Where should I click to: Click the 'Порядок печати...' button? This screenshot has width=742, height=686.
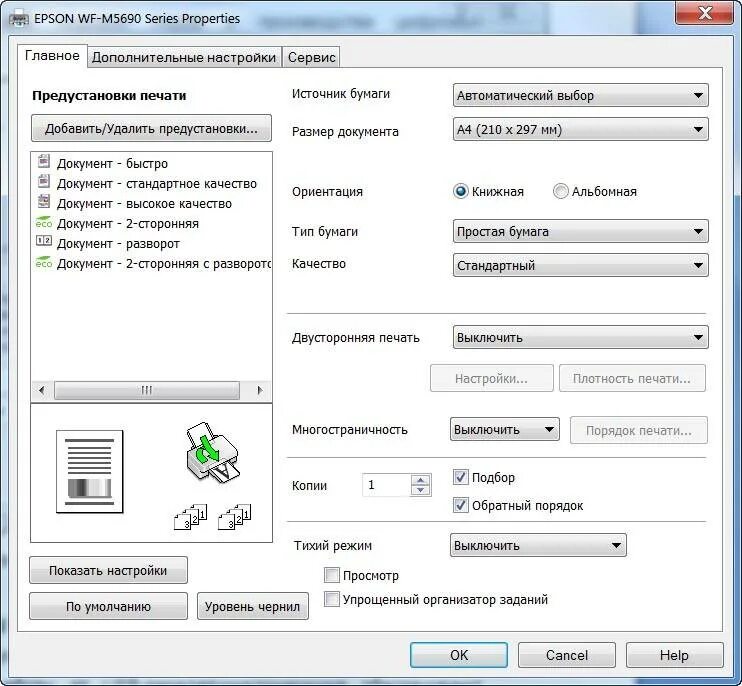click(x=639, y=431)
